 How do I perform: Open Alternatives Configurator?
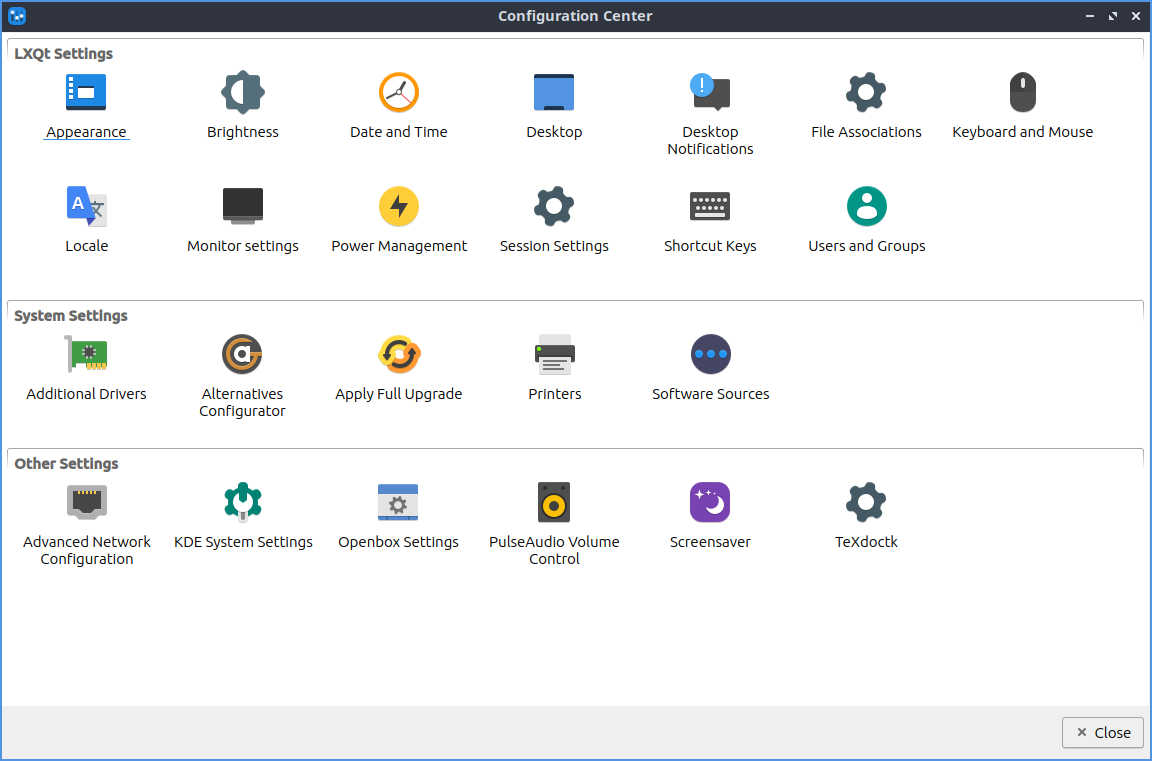click(x=243, y=355)
